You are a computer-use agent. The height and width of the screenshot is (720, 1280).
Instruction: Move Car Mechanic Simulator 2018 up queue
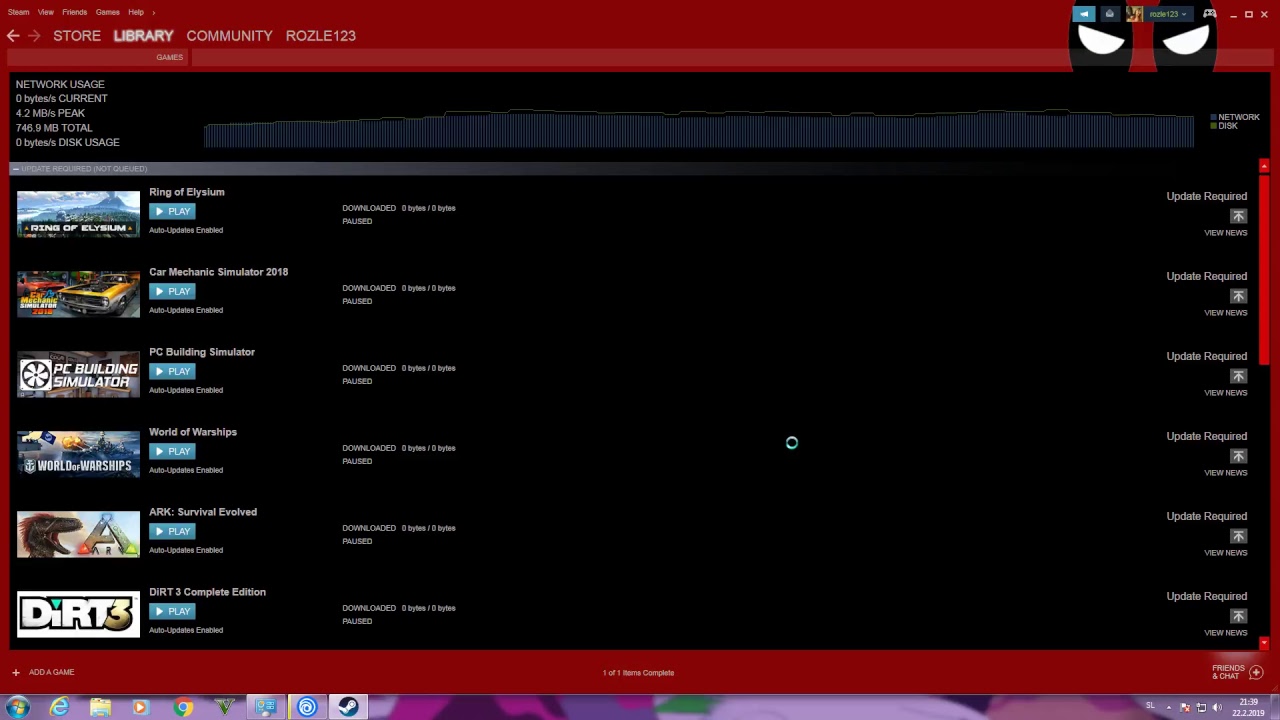click(x=1238, y=296)
